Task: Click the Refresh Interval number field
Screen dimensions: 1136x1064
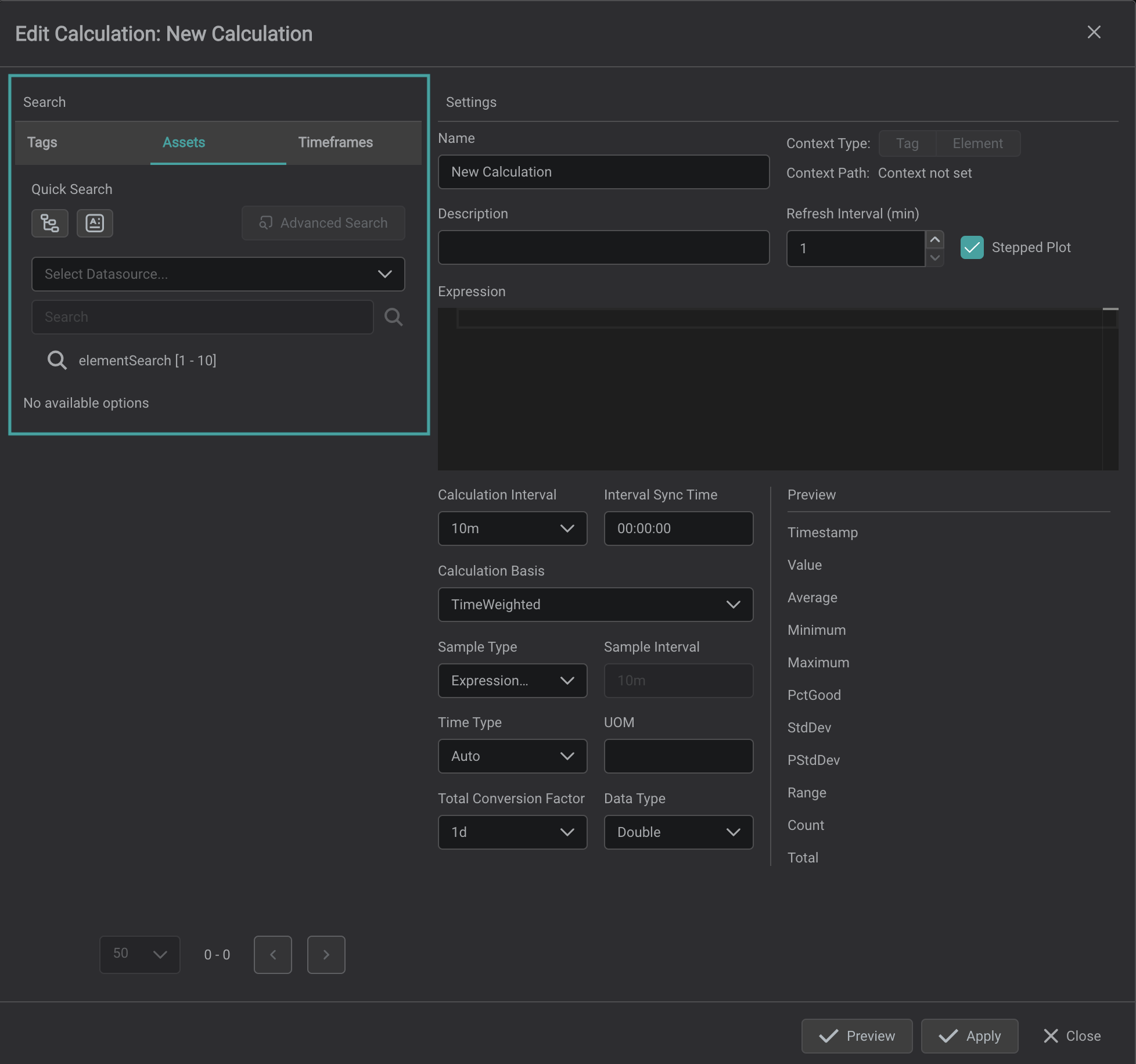Action: (x=856, y=249)
